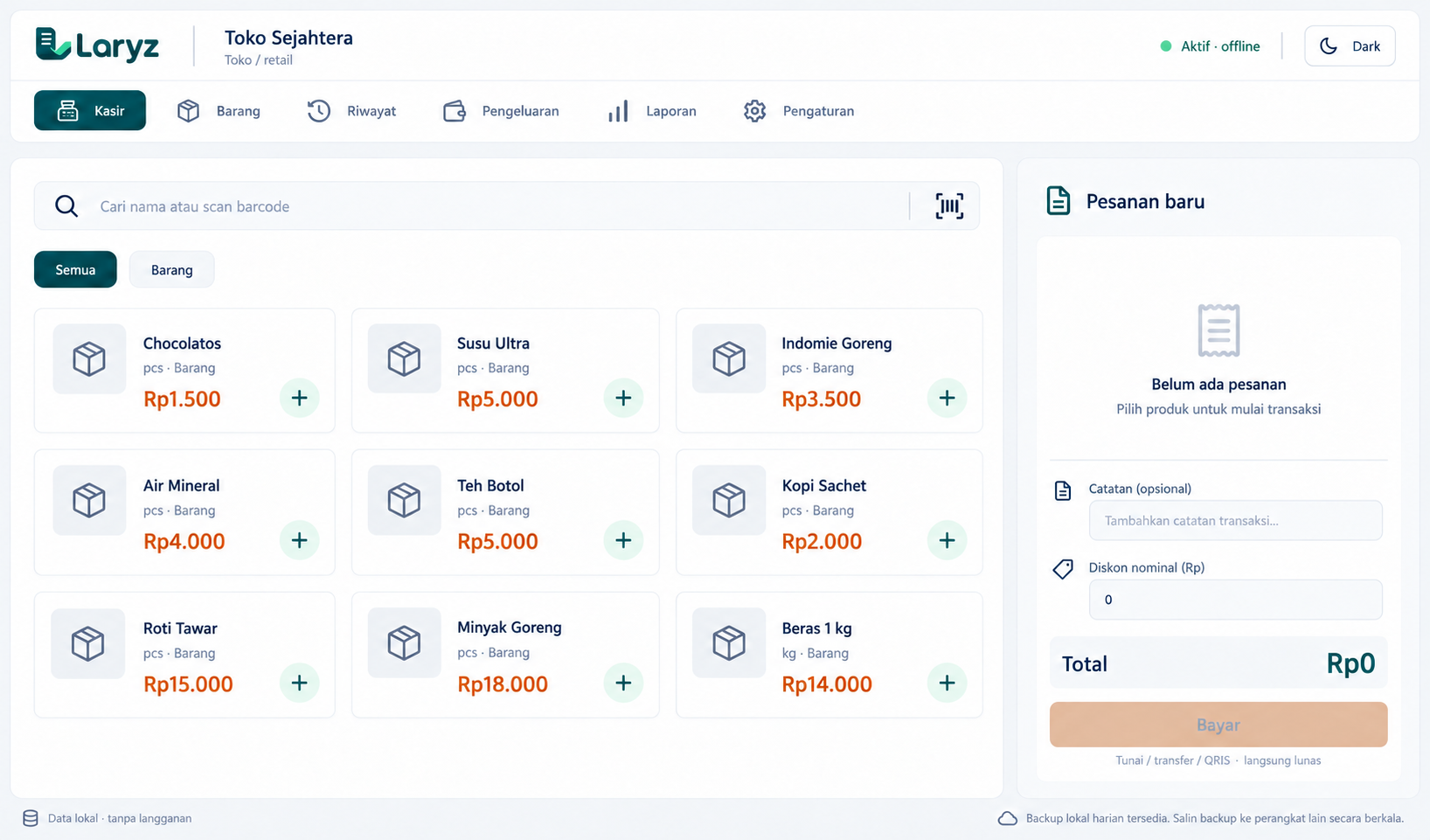This screenshot has width=1430, height=840.
Task: Click the Chocolatos box thumbnail
Action: click(x=89, y=358)
